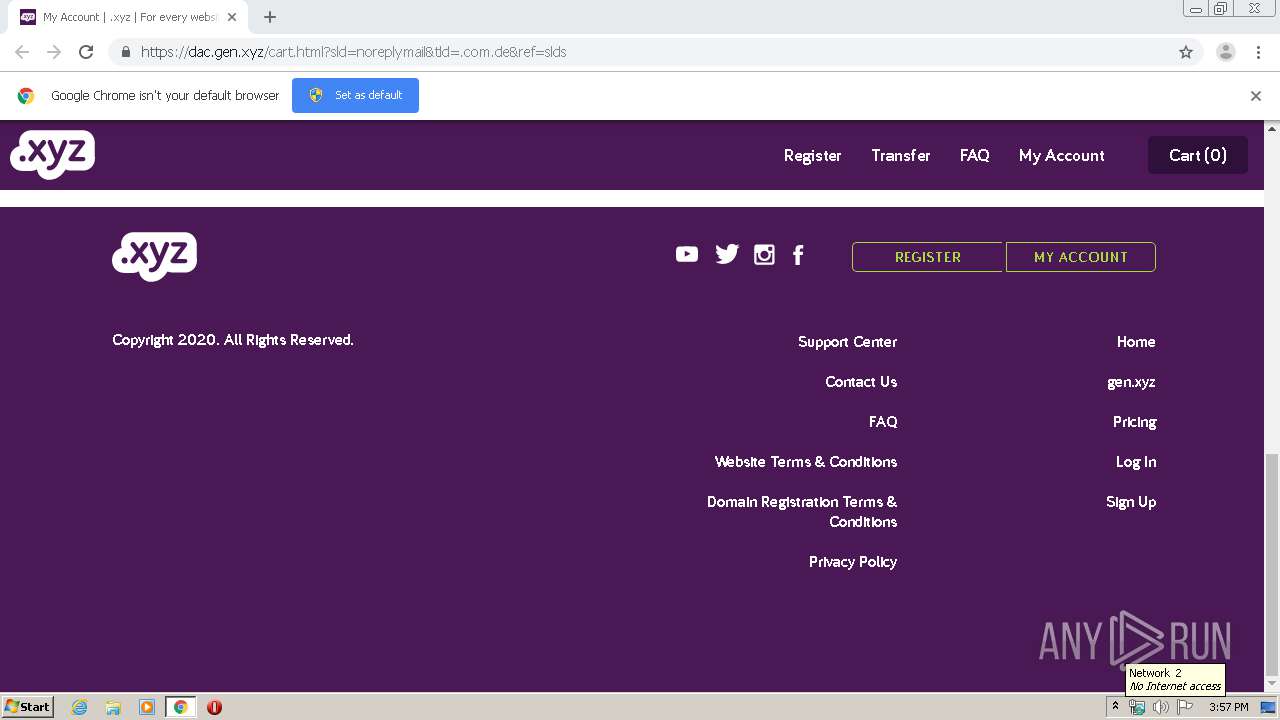Screen dimensions: 1280x720
Task: Open the Chrome profile avatar icon
Action: pos(1226,52)
